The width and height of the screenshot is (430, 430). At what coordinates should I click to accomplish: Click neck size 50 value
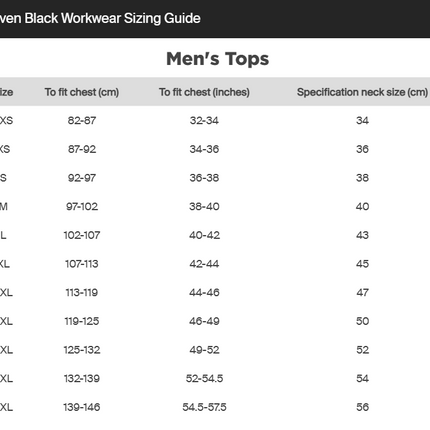362,321
